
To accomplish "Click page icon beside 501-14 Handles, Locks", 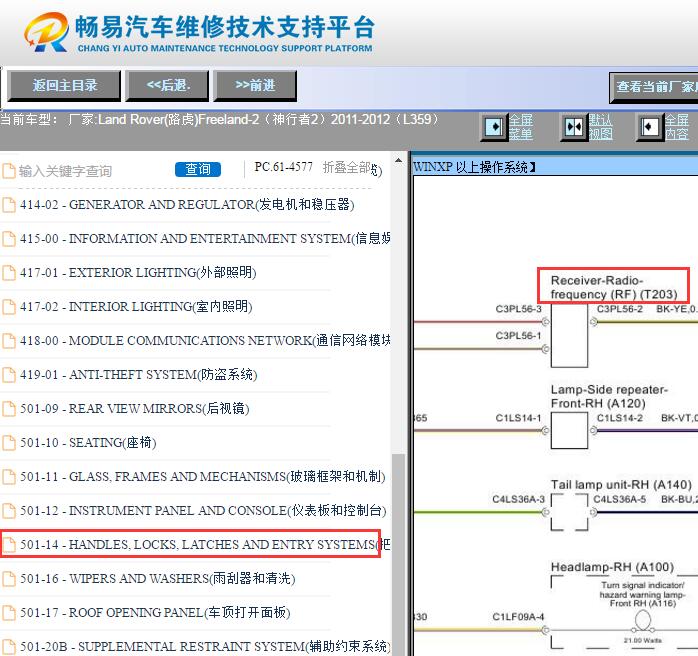I will (x=8, y=544).
